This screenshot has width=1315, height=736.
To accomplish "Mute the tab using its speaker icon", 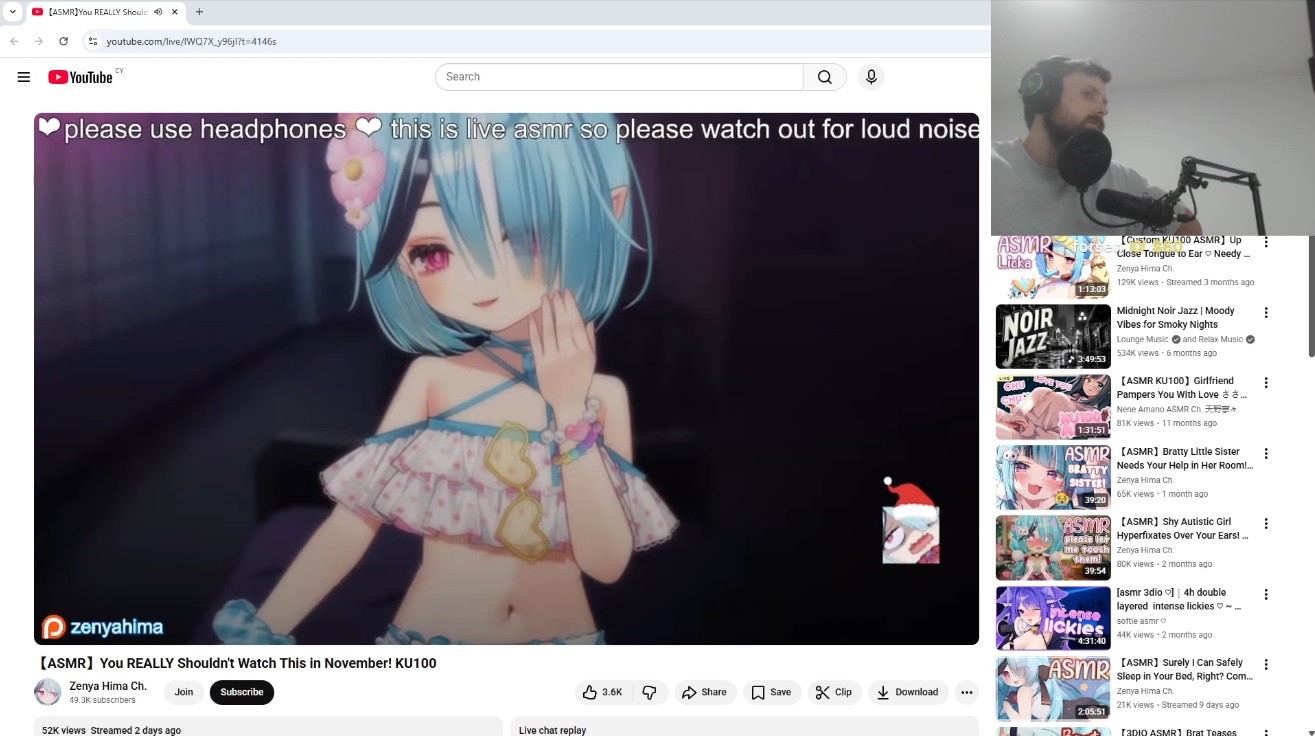I will [x=158, y=12].
